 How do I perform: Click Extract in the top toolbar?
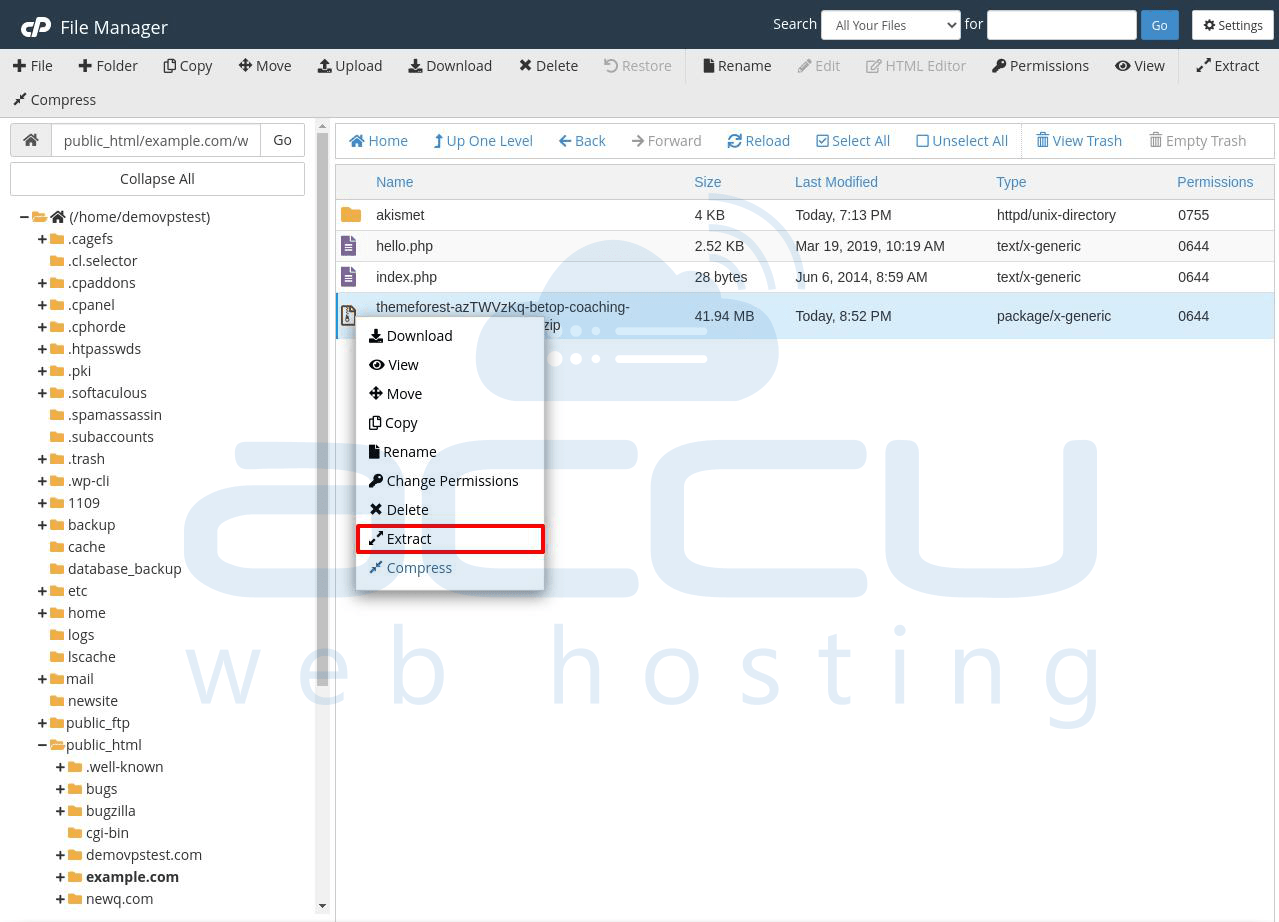pos(1228,66)
